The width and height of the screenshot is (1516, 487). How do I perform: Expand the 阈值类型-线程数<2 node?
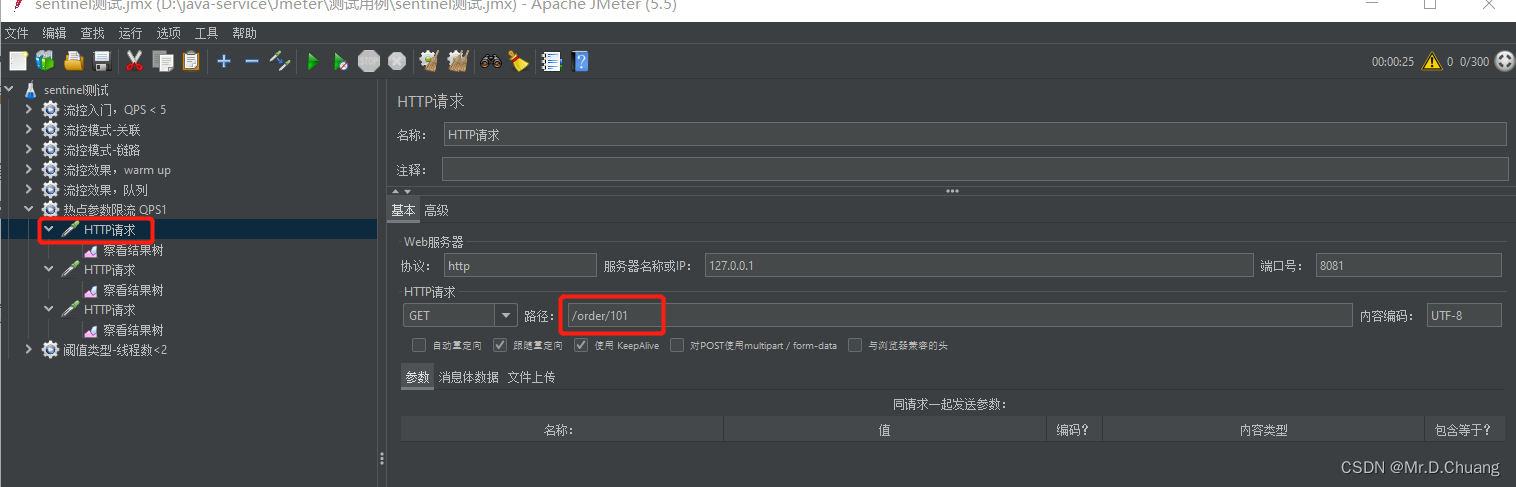tap(29, 350)
